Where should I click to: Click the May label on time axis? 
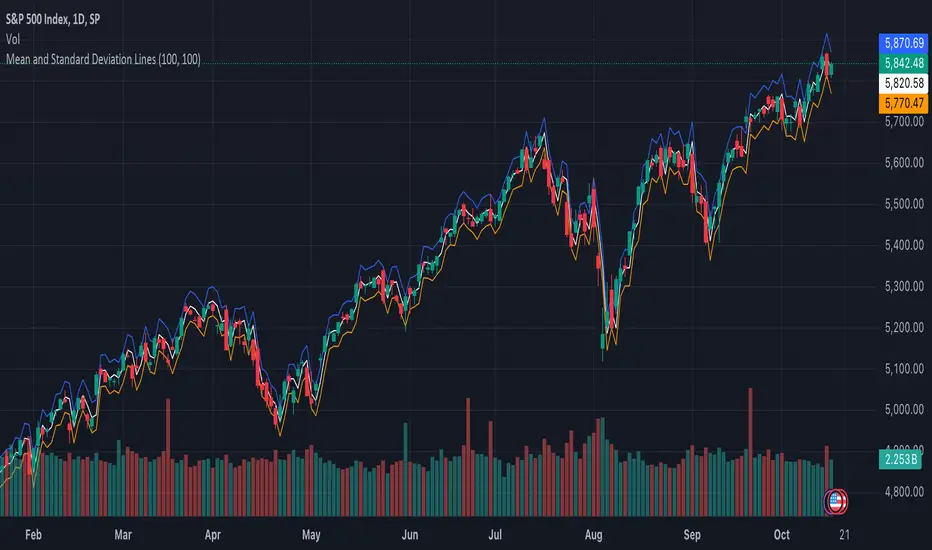tap(311, 535)
